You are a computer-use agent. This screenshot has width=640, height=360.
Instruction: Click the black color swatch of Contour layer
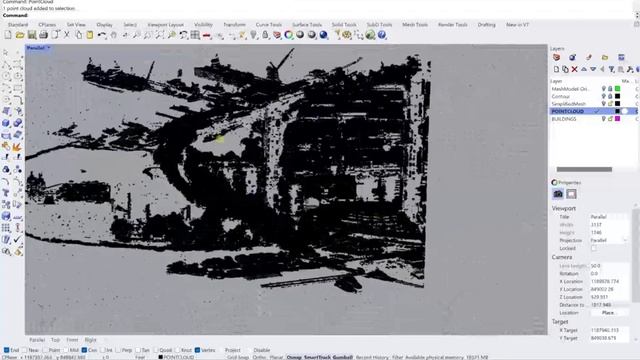(x=618, y=96)
